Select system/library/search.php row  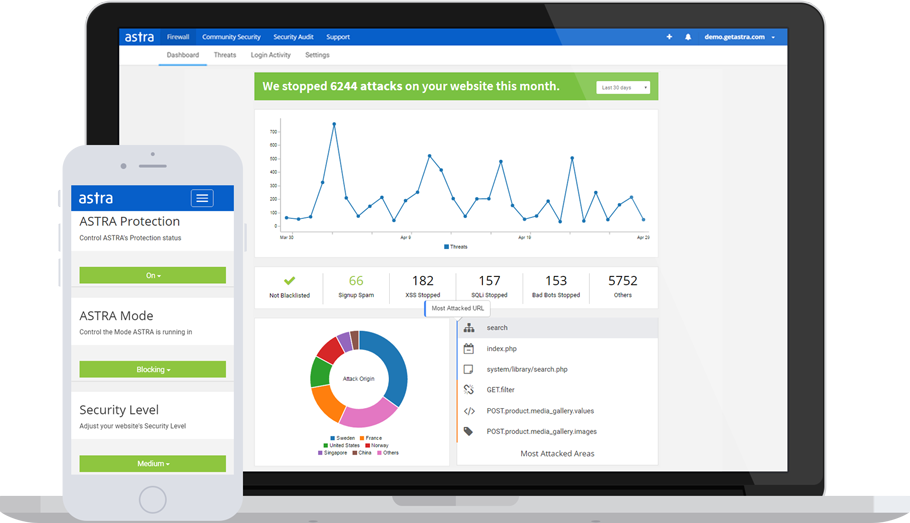point(558,369)
